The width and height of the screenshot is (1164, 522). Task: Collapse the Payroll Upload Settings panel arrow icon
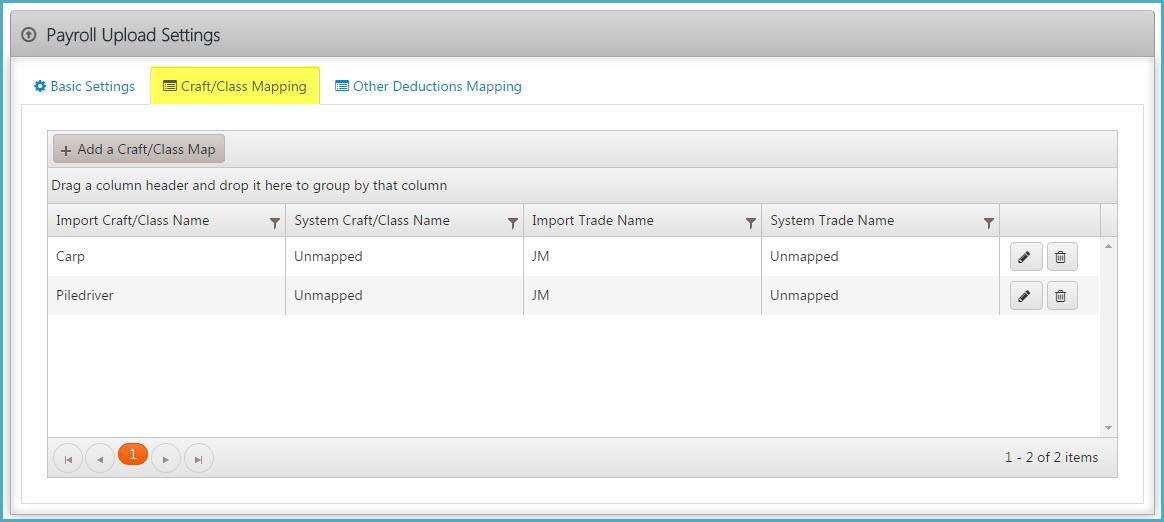pos(29,34)
